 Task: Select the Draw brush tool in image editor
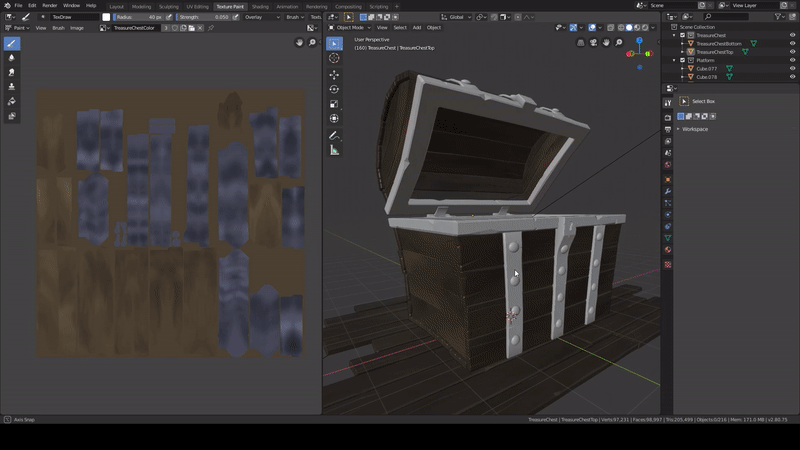coord(12,44)
